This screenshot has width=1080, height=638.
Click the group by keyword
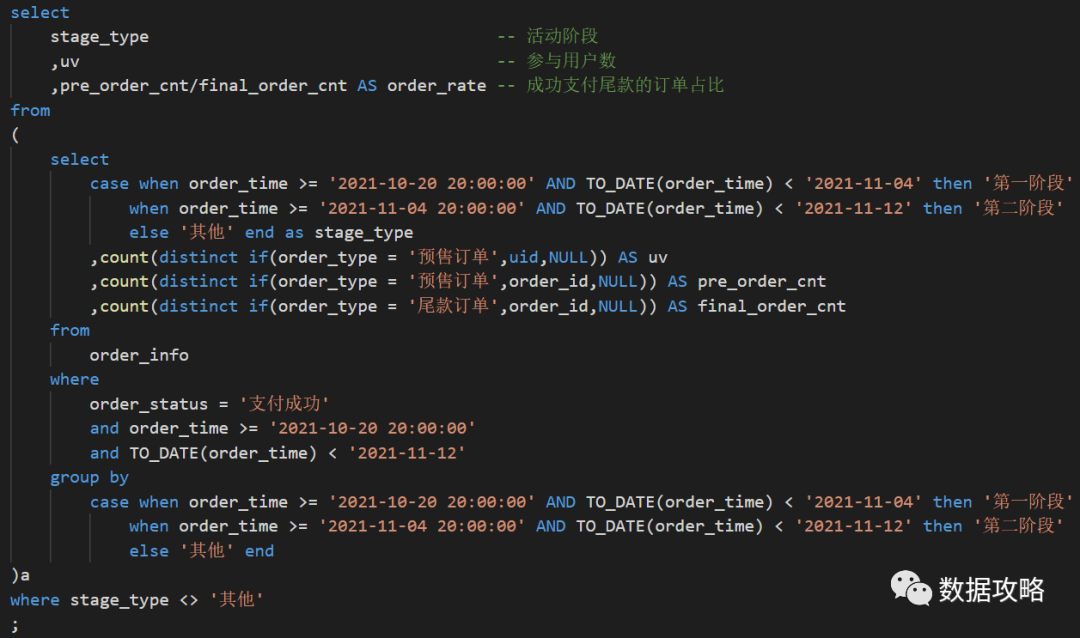click(89, 477)
